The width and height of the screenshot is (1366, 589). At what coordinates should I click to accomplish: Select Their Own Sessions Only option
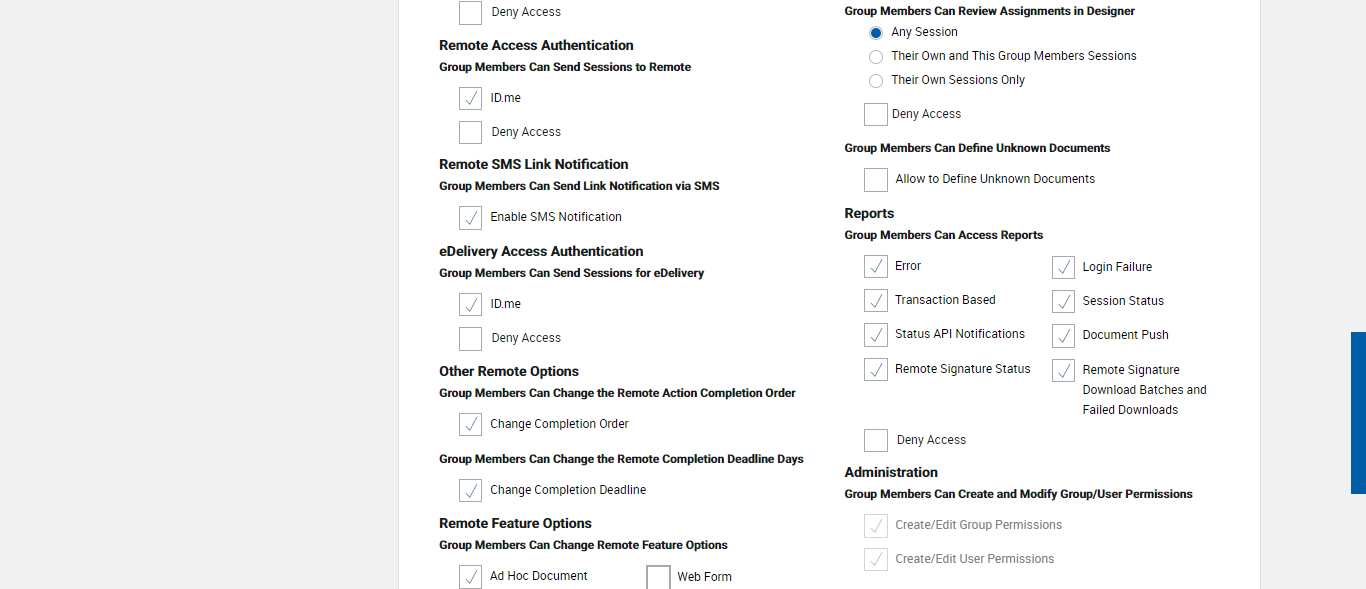876,81
